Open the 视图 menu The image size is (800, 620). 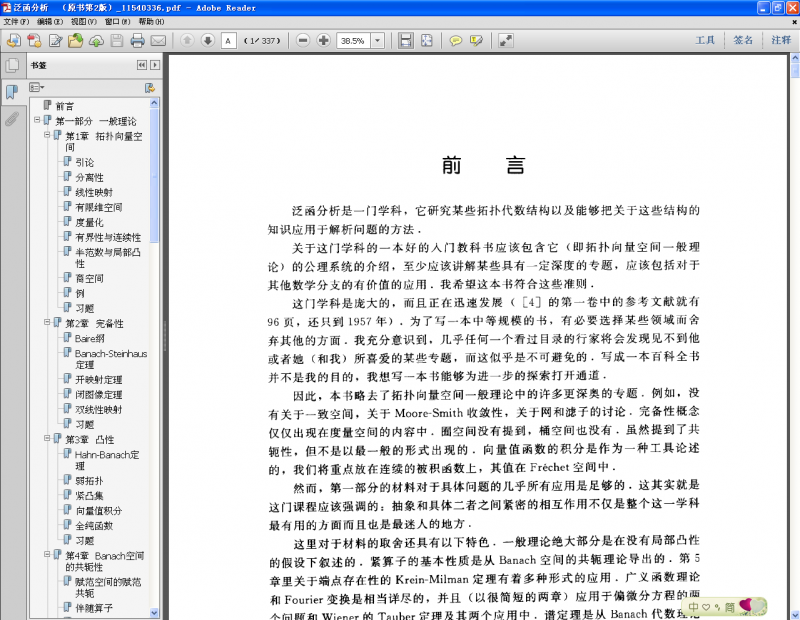pyautogui.click(x=84, y=21)
